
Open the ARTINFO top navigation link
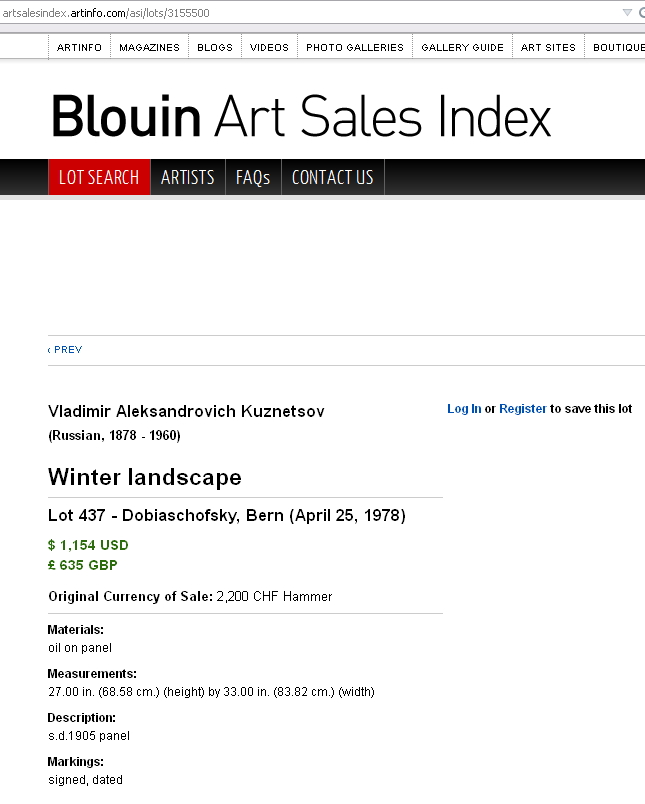(79, 47)
